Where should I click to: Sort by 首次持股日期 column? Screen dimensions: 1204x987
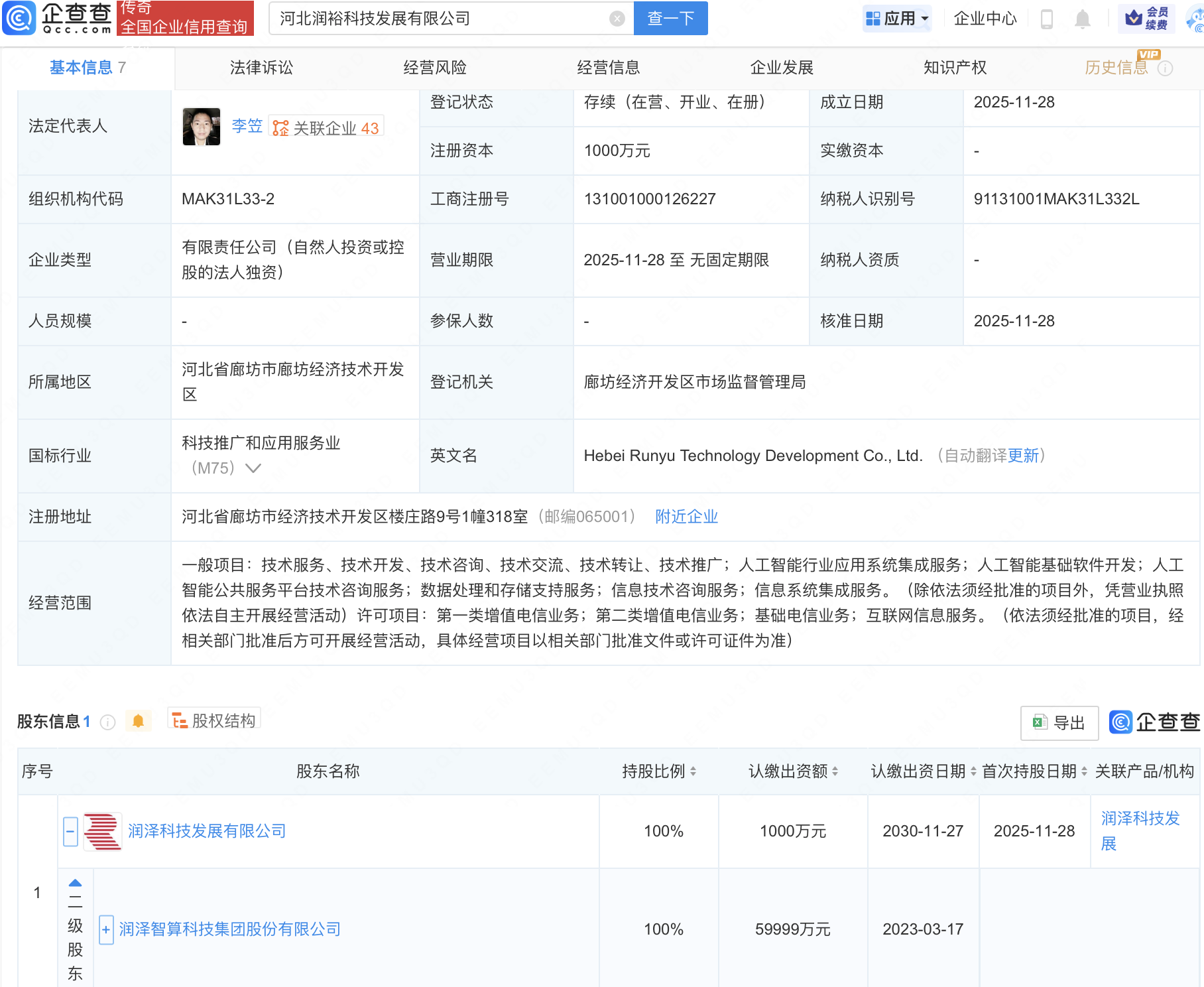[x=1084, y=771]
